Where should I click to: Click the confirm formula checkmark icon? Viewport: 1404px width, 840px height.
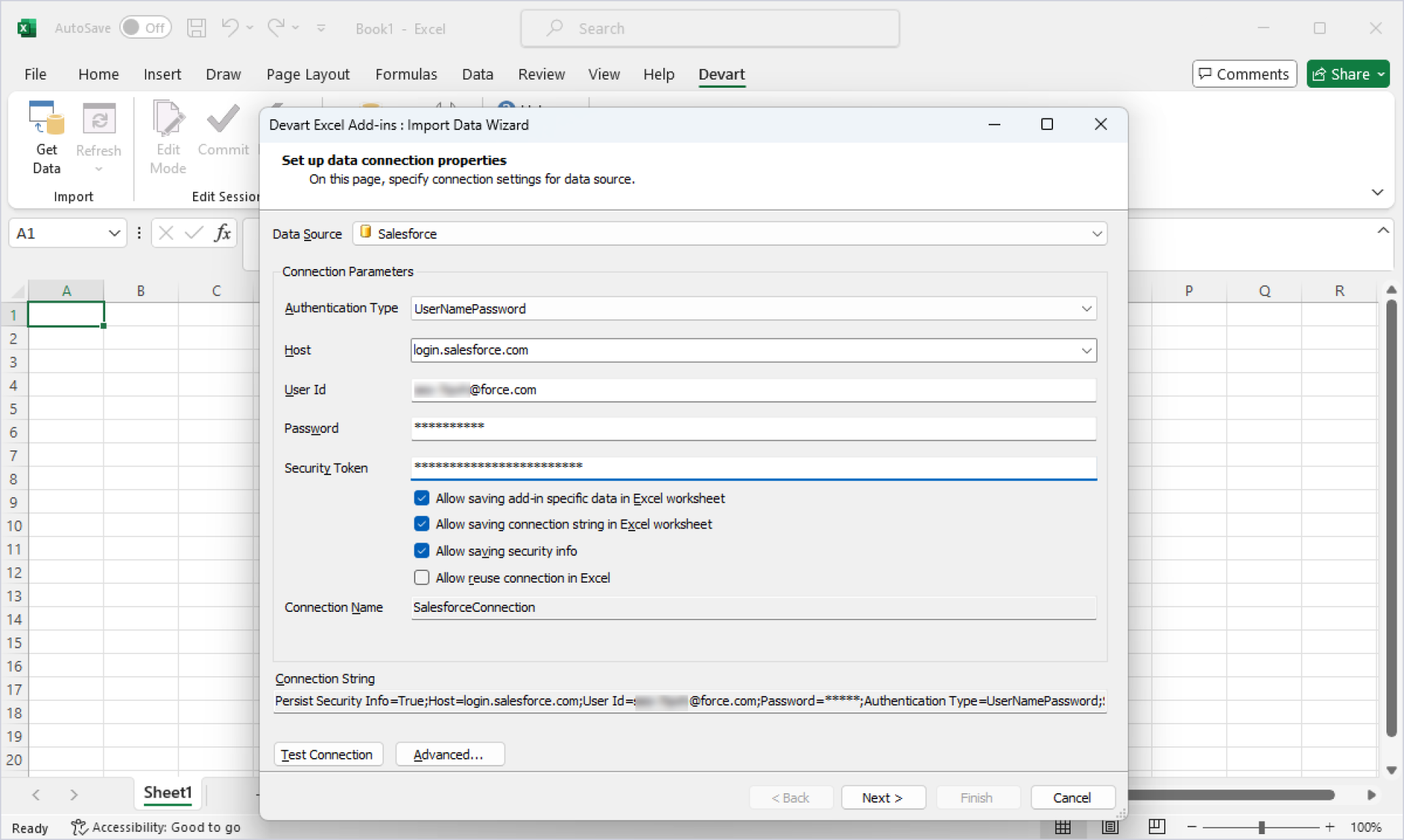pyautogui.click(x=194, y=233)
